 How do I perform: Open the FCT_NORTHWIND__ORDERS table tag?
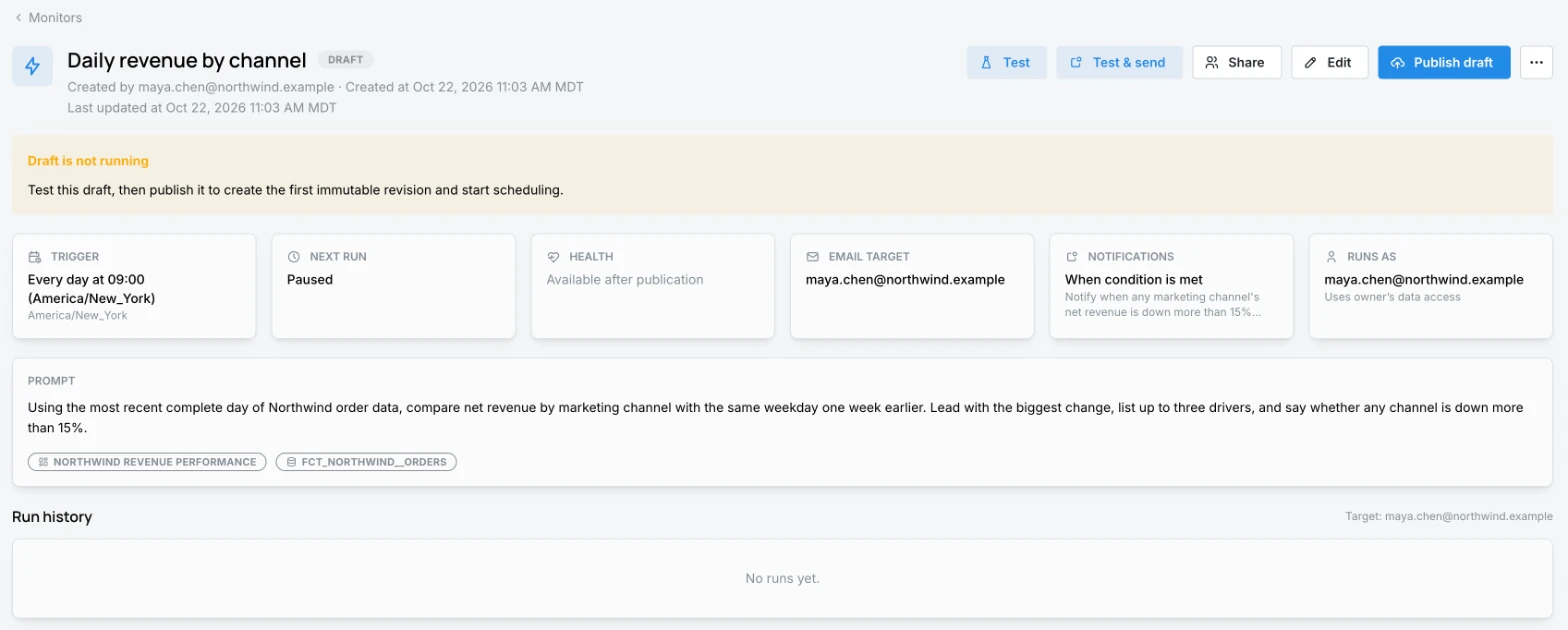366,462
